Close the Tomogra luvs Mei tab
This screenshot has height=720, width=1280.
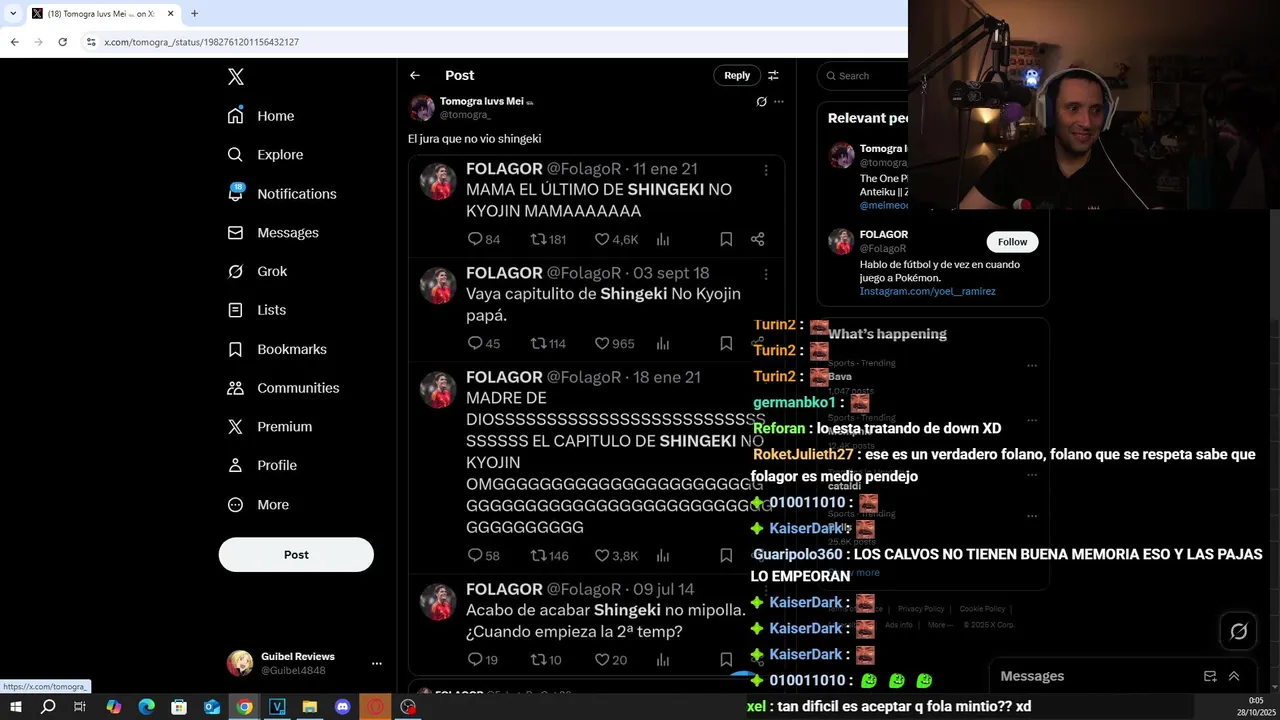tap(171, 13)
